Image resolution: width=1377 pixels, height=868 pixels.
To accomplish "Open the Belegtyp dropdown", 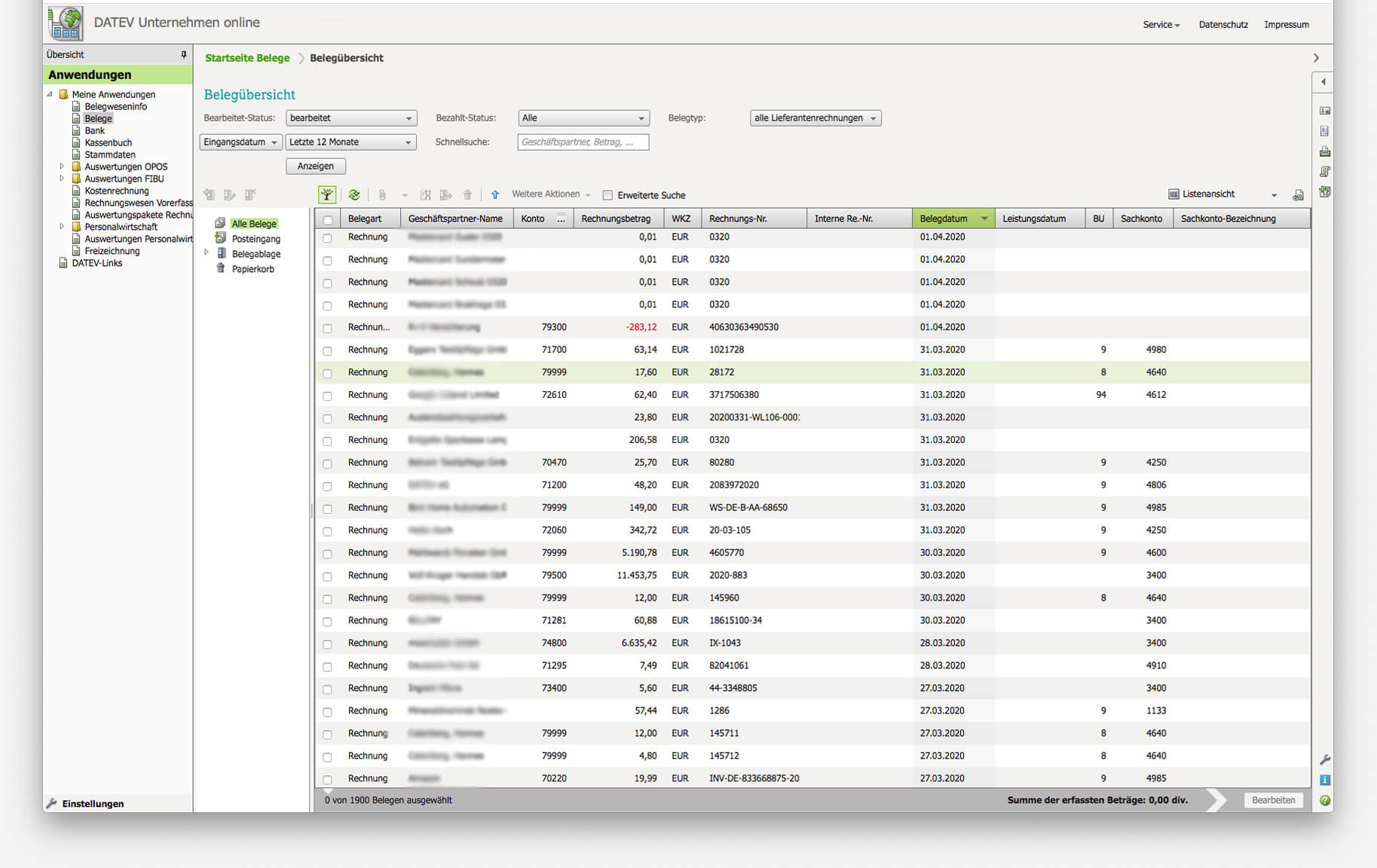I will tap(815, 118).
